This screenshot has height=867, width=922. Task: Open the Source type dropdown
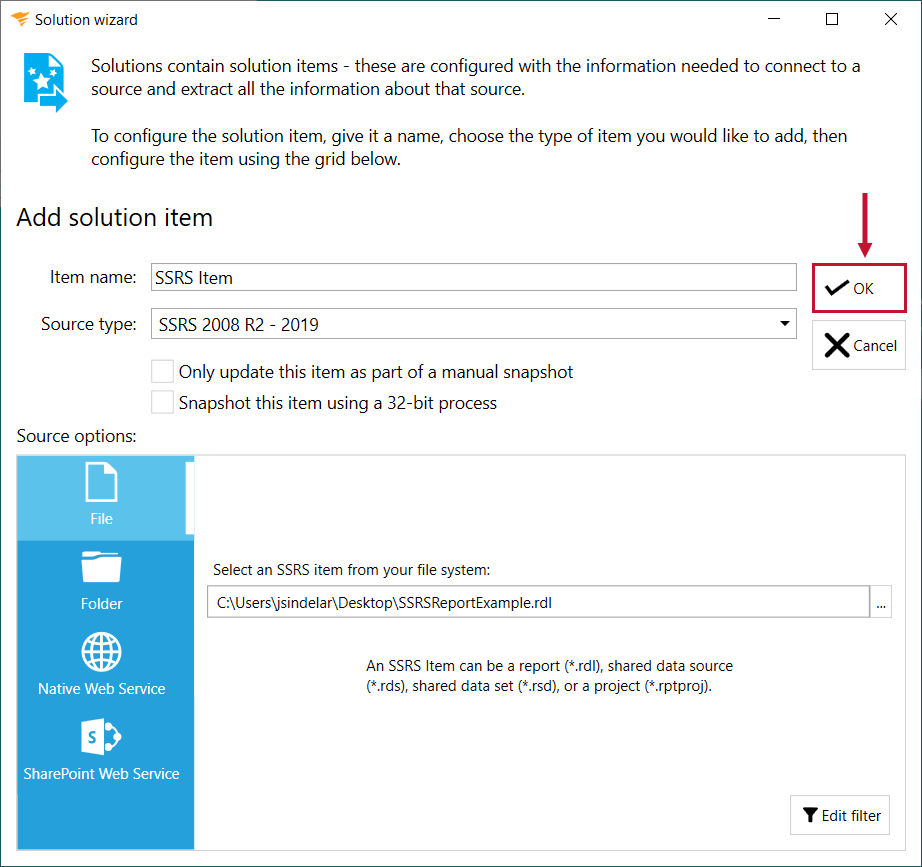coord(473,324)
